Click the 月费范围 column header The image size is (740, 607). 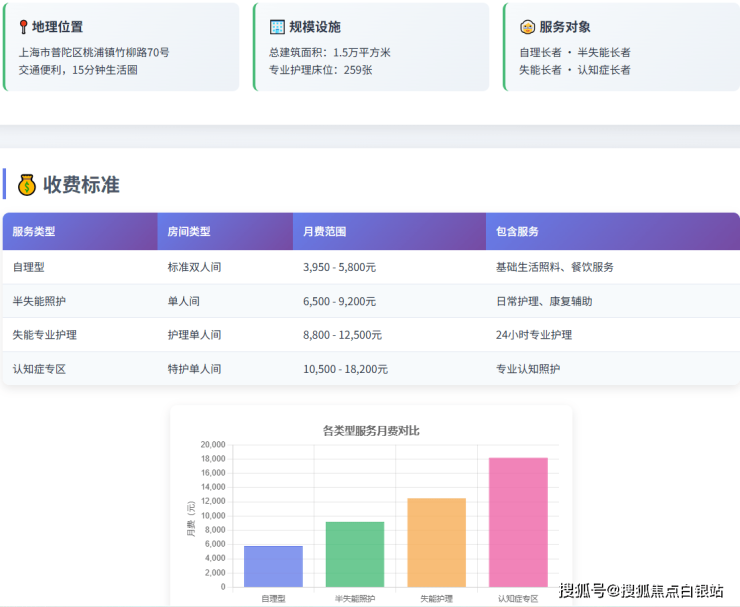coord(324,231)
